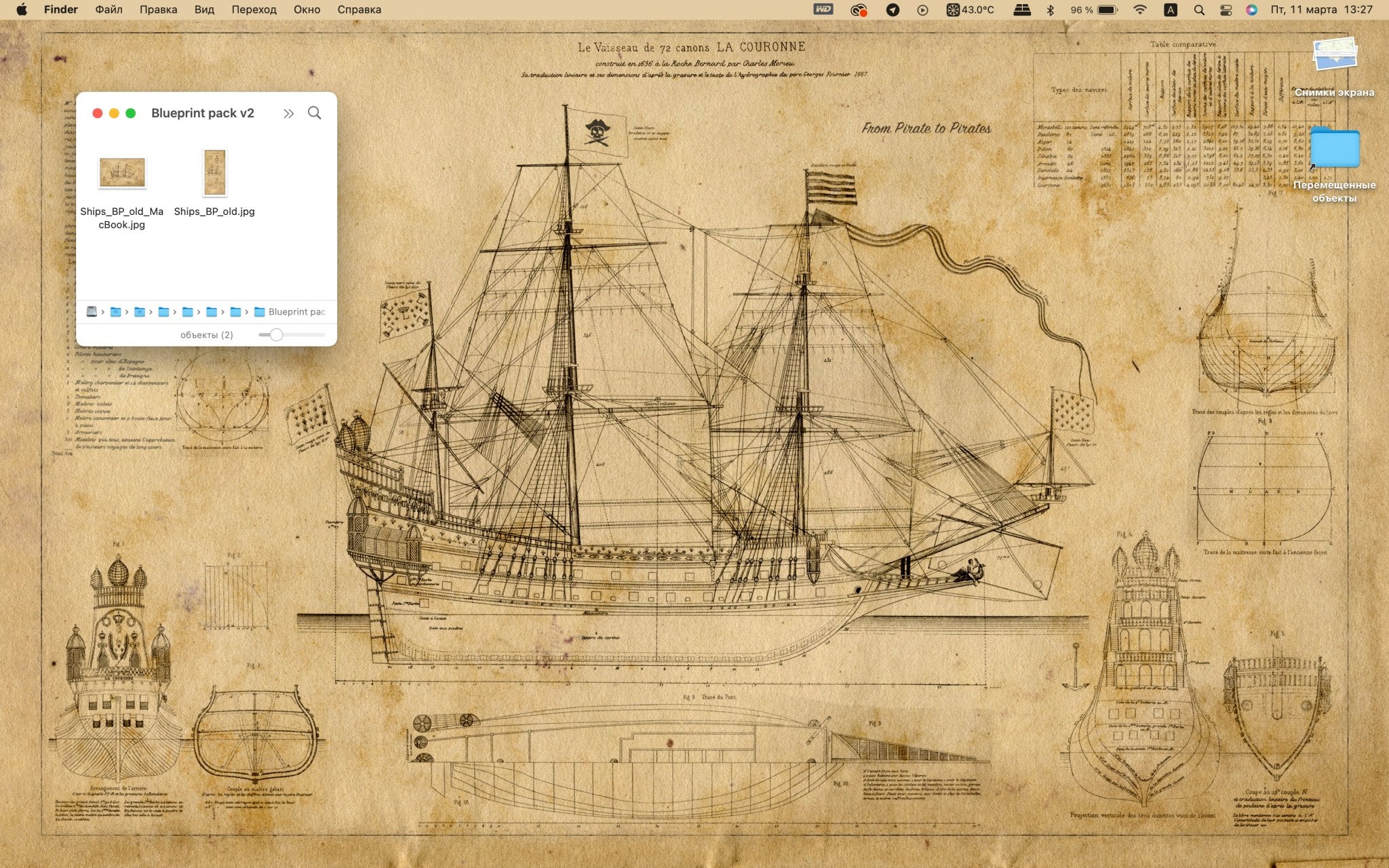This screenshot has height=868, width=1389.
Task: Open the Wi-Fi status menu
Action: 1140,9
